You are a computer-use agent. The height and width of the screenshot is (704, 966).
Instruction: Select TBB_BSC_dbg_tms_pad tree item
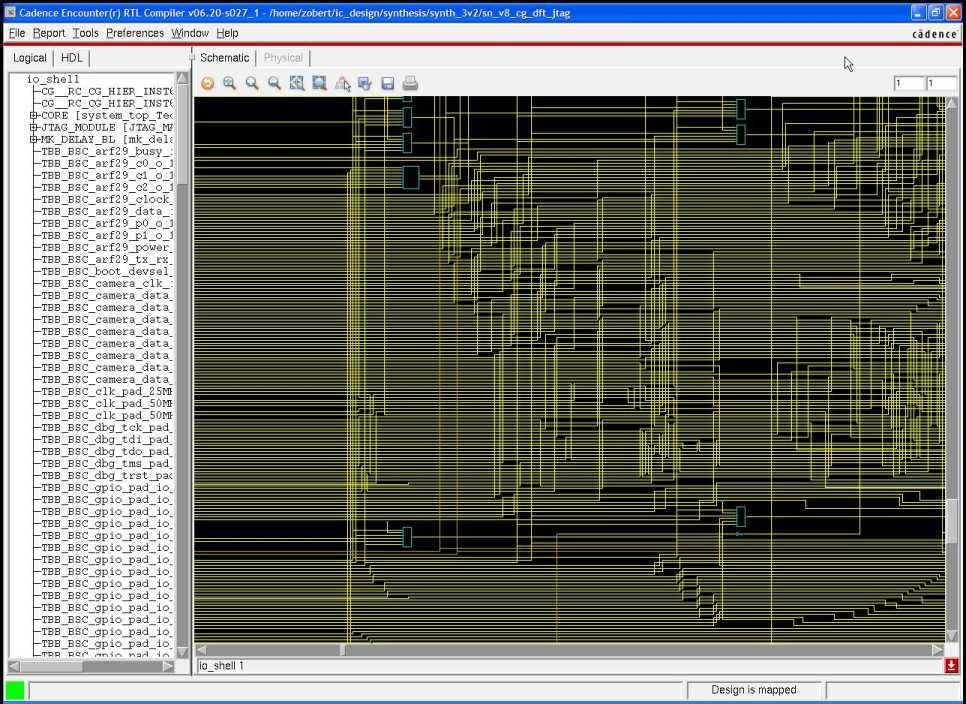tap(107, 464)
